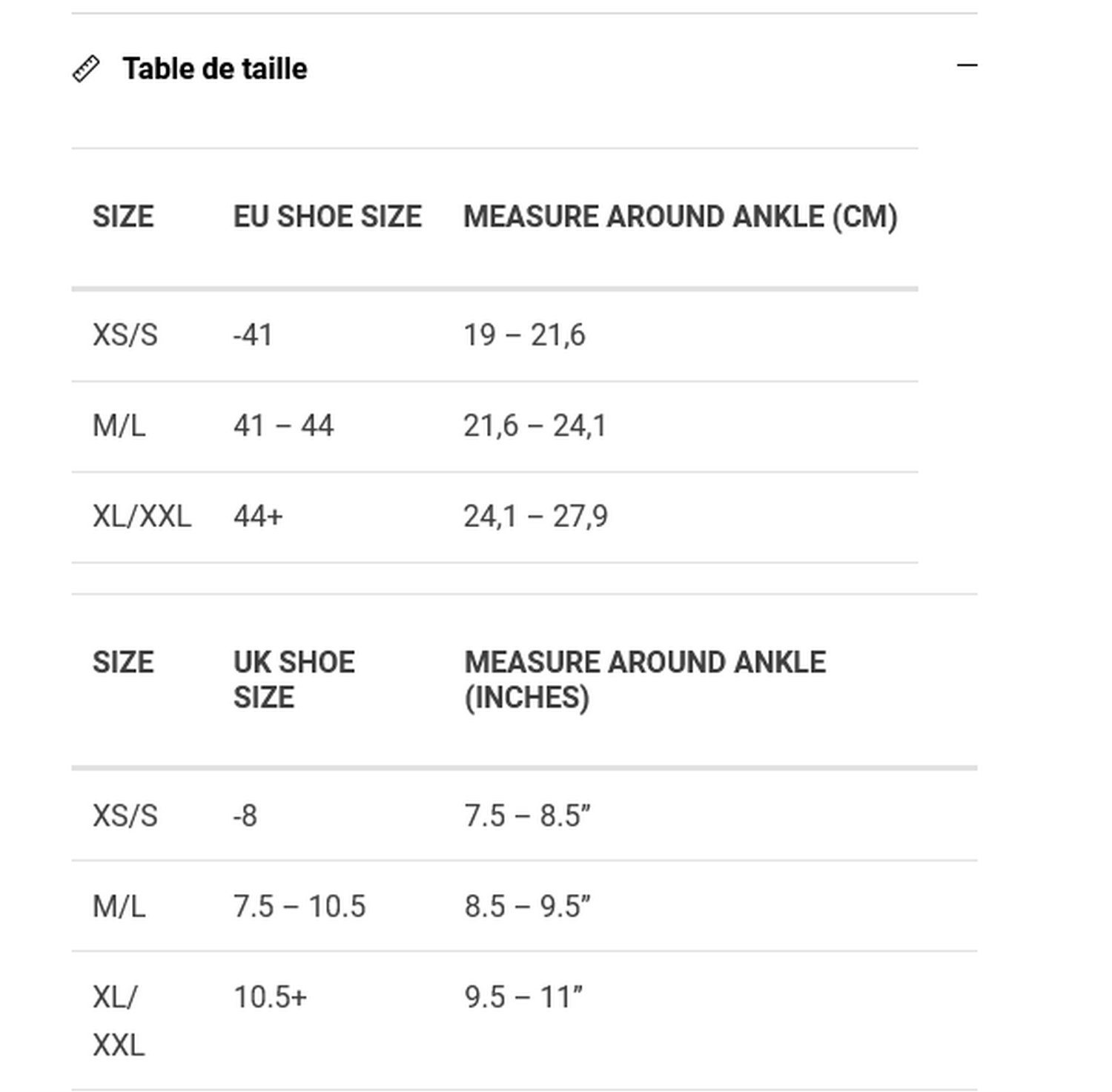1112x1092 pixels.
Task: Collapse the Table de taille section
Action: (x=967, y=66)
